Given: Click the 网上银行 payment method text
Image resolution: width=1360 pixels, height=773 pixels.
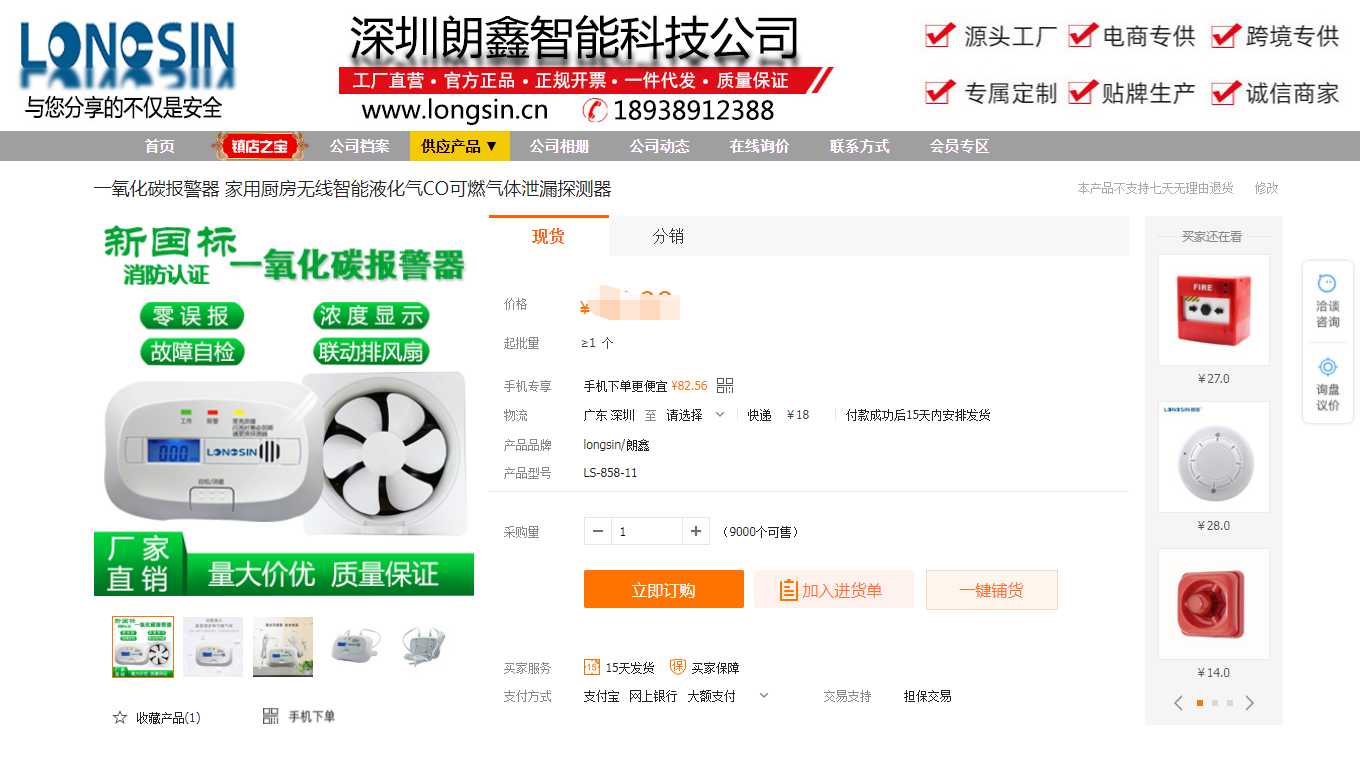Looking at the screenshot, I should point(653,696).
